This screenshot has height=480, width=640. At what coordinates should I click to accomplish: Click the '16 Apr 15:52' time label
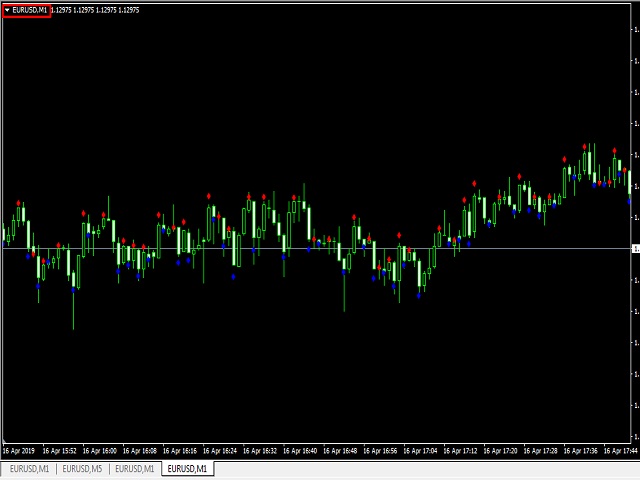[x=60, y=451]
